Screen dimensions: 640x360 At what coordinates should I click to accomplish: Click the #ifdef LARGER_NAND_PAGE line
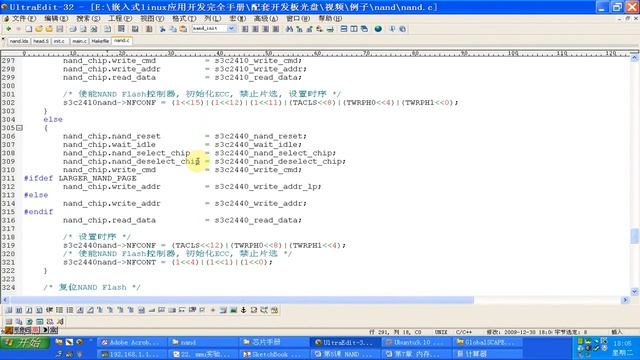click(80, 178)
